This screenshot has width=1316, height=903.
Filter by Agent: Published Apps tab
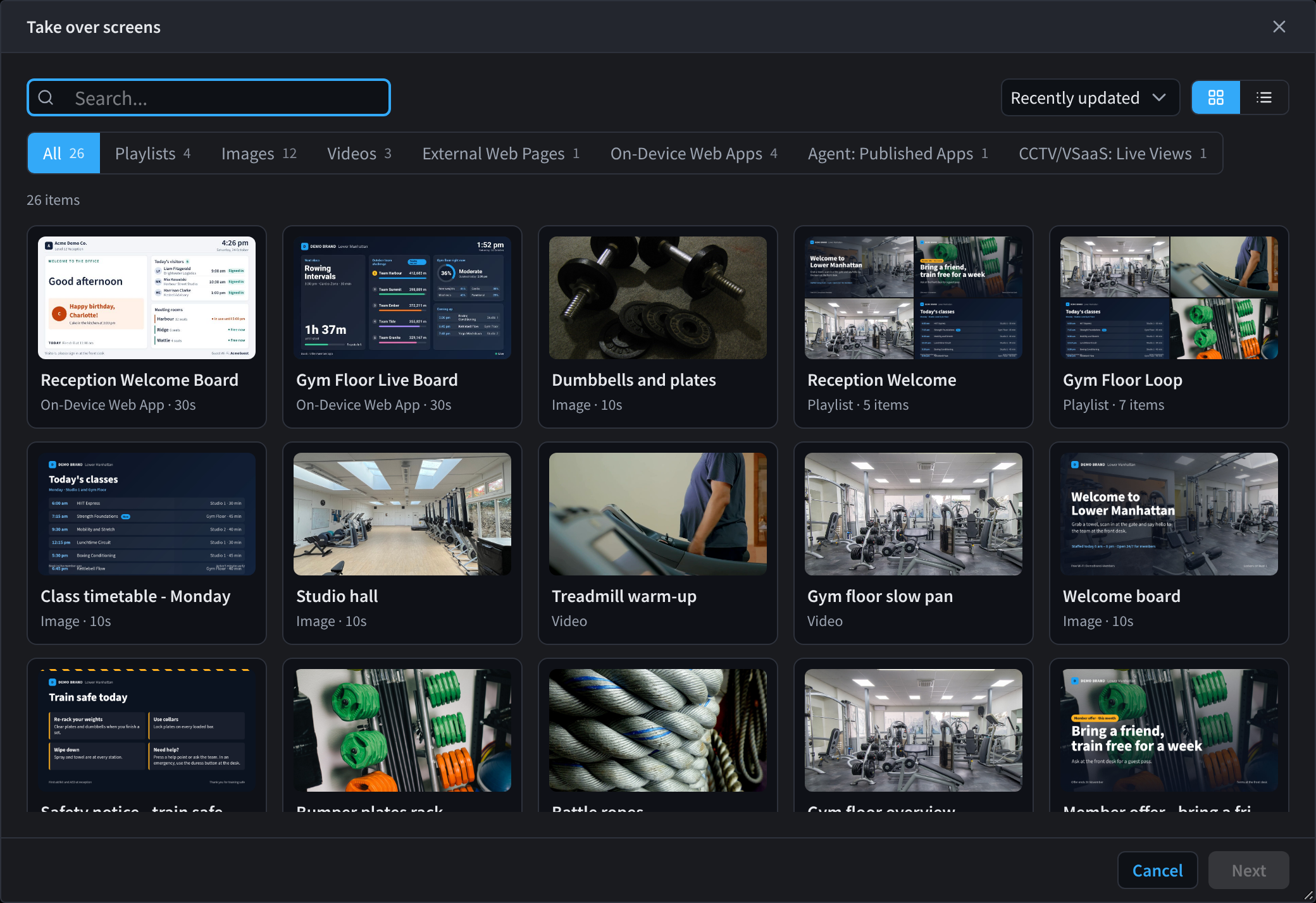click(x=898, y=153)
